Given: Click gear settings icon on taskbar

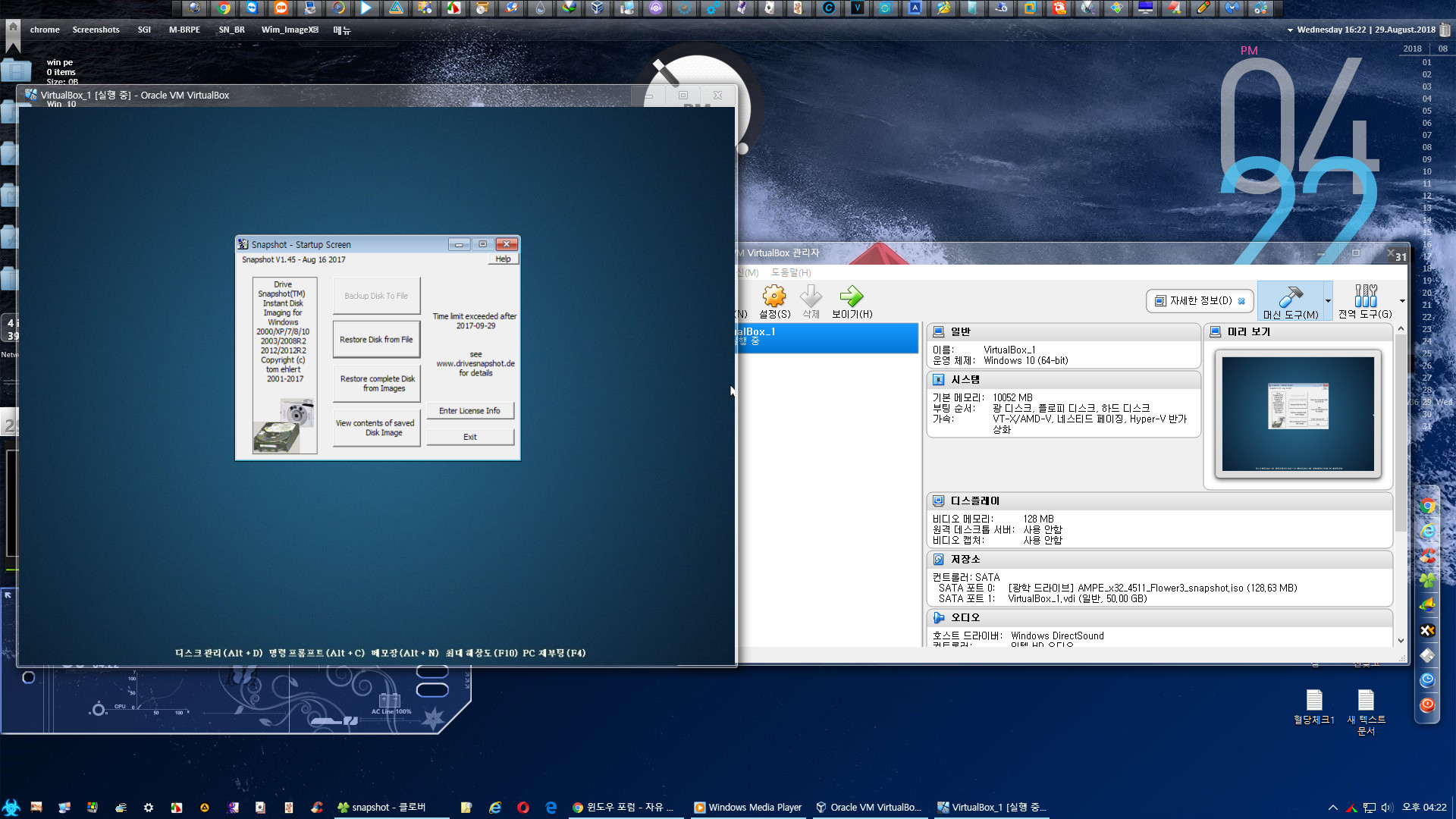Looking at the screenshot, I should 149,808.
